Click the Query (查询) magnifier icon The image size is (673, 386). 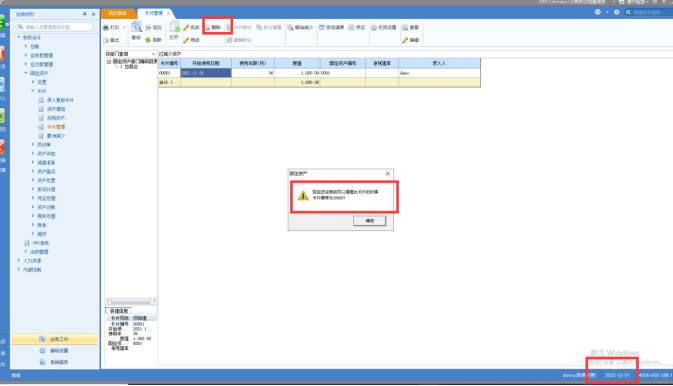point(136,27)
